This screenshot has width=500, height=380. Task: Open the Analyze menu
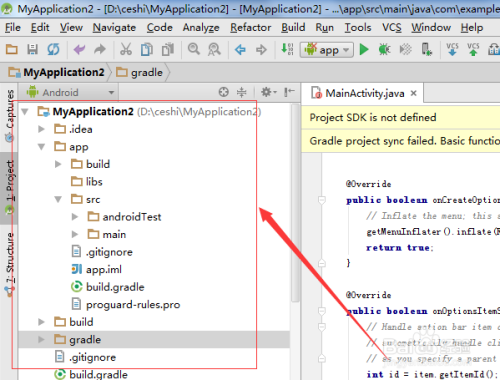click(201, 28)
